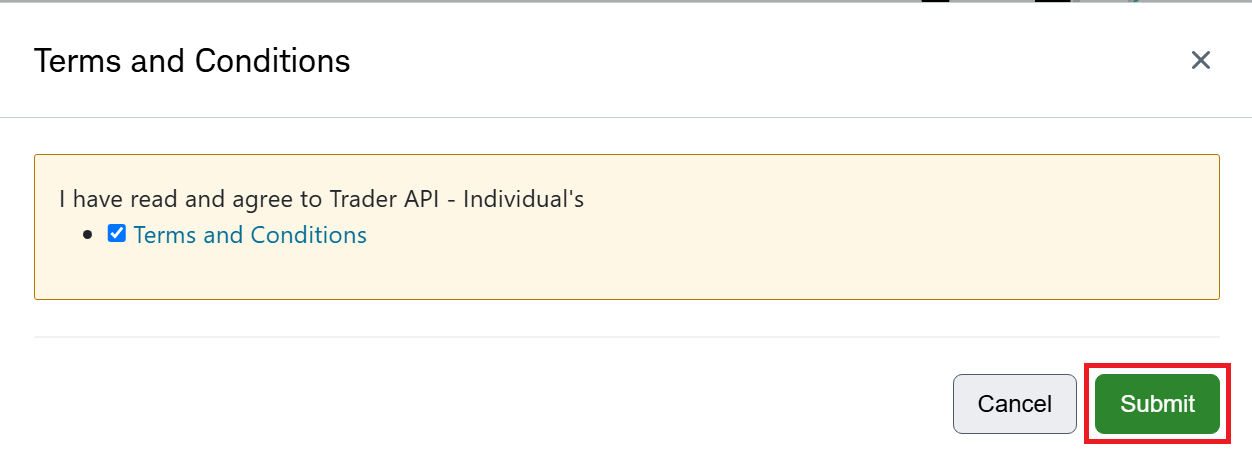Screen dimensions: 1252x468
Task: Click "Trader API - Individual's" text
Action: pyautogui.click(x=456, y=199)
